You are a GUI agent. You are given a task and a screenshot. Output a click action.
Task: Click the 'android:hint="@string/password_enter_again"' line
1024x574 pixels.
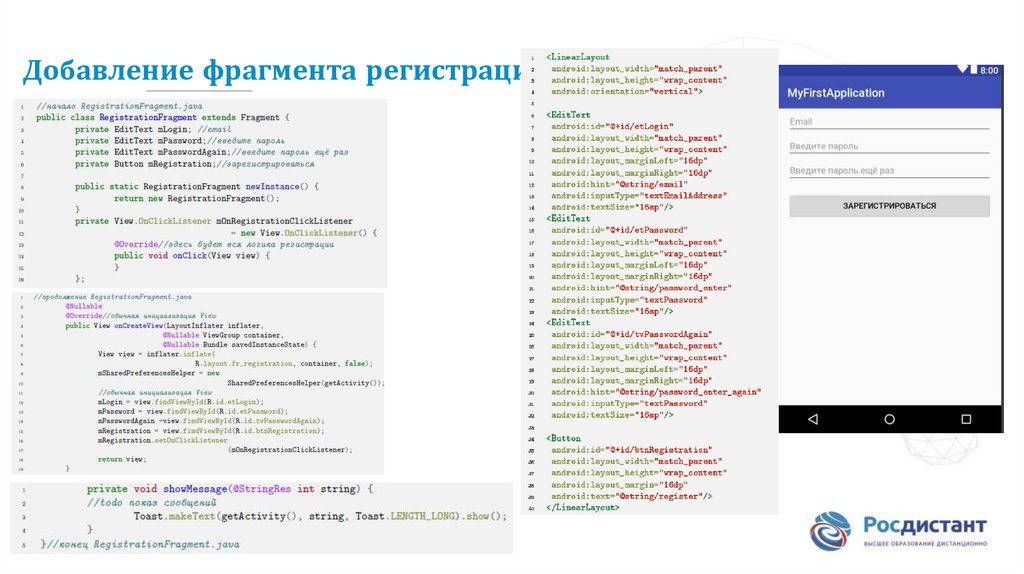coord(656,392)
